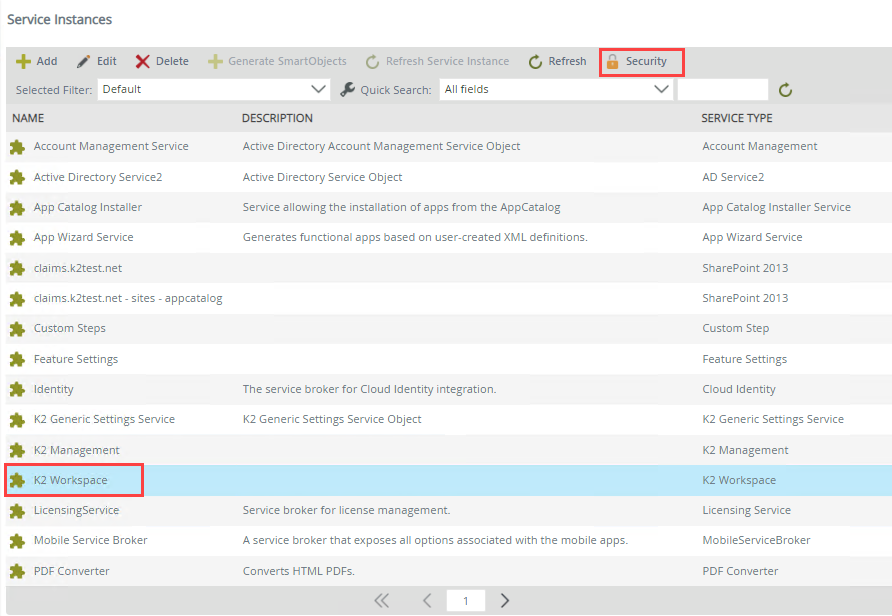
Task: Click the App Wizard Service puzzle icon
Action: [x=17, y=238]
